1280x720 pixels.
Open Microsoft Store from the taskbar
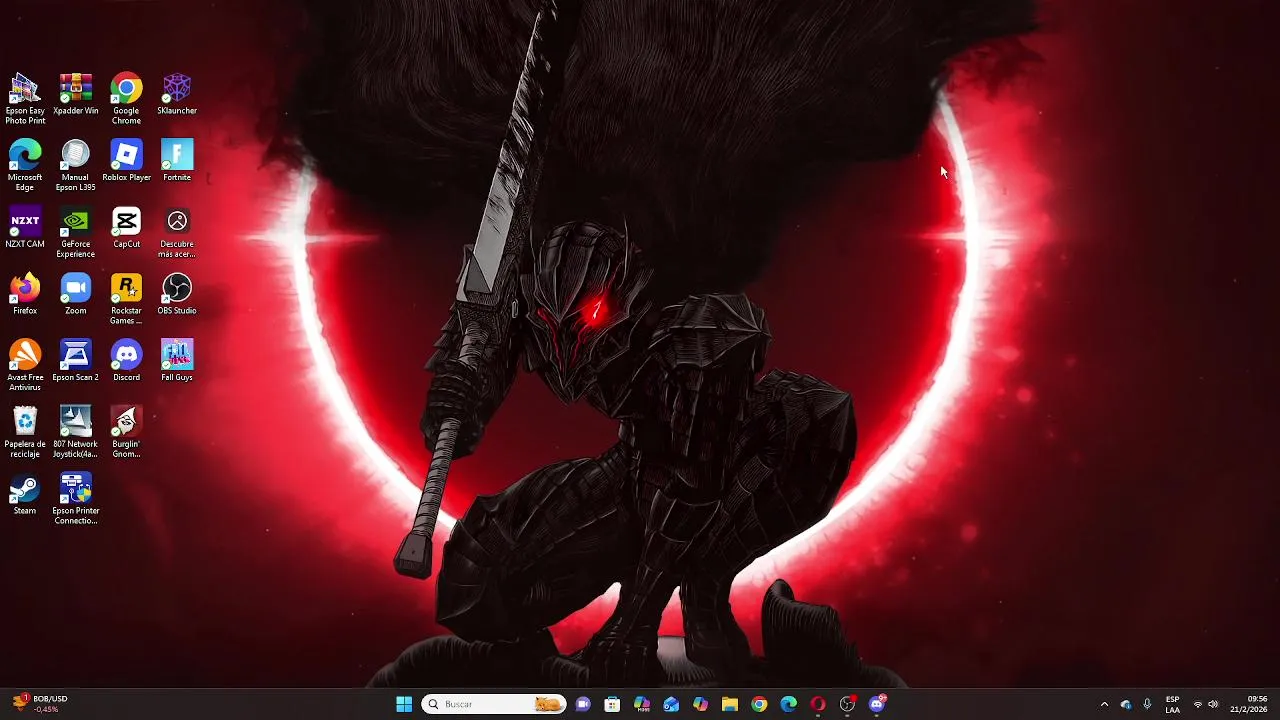pyautogui.click(x=612, y=704)
